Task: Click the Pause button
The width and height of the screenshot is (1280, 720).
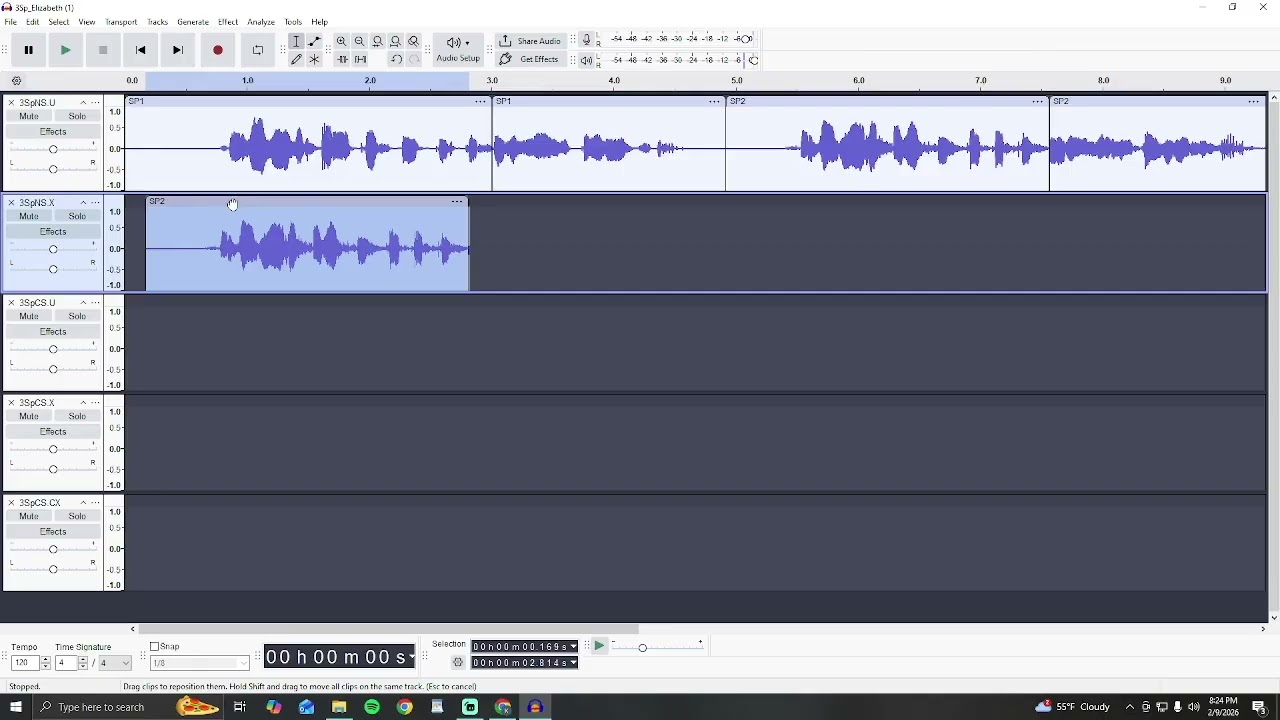Action: (29, 50)
